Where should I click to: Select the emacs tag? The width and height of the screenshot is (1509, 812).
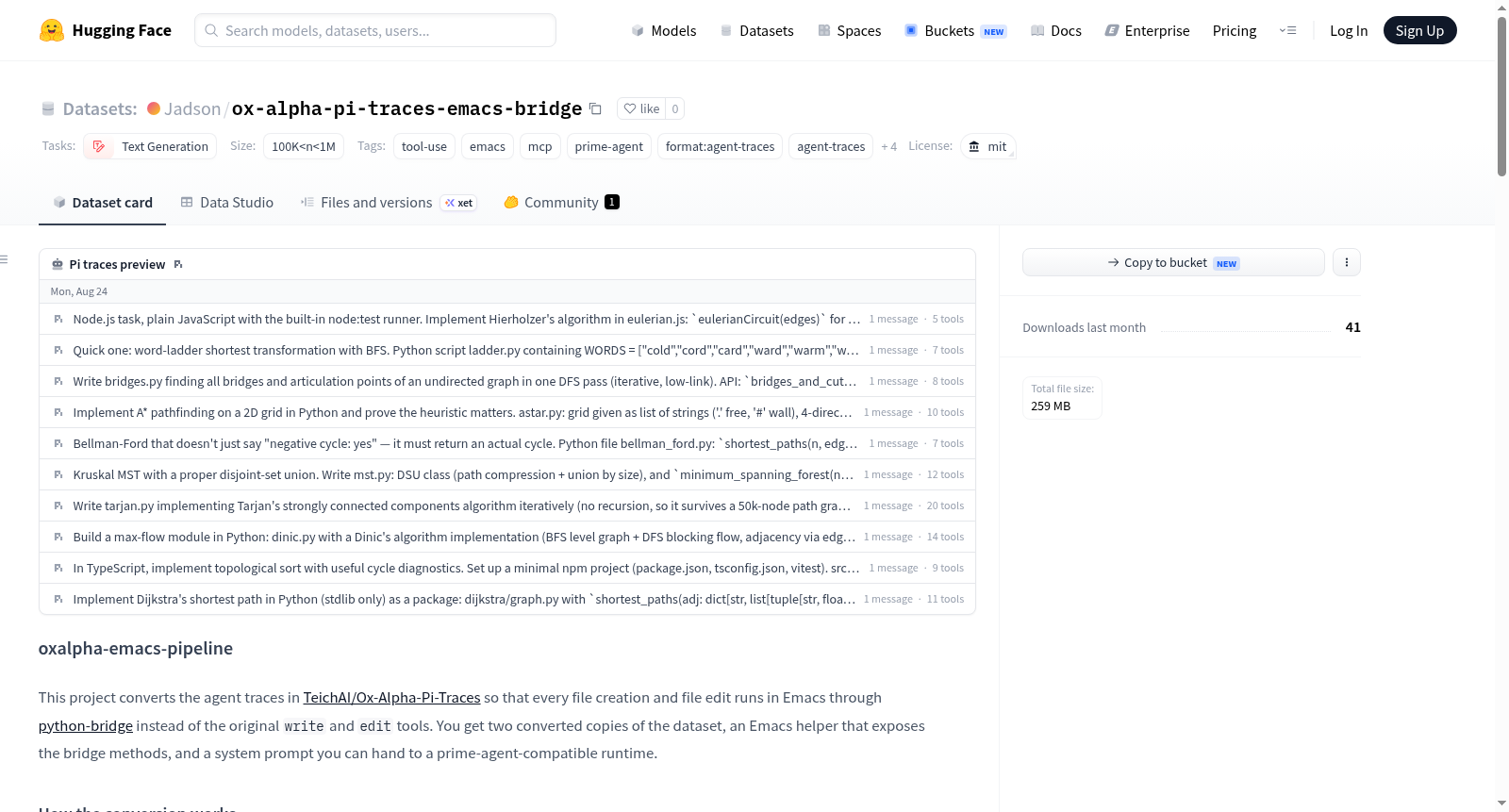coord(488,146)
